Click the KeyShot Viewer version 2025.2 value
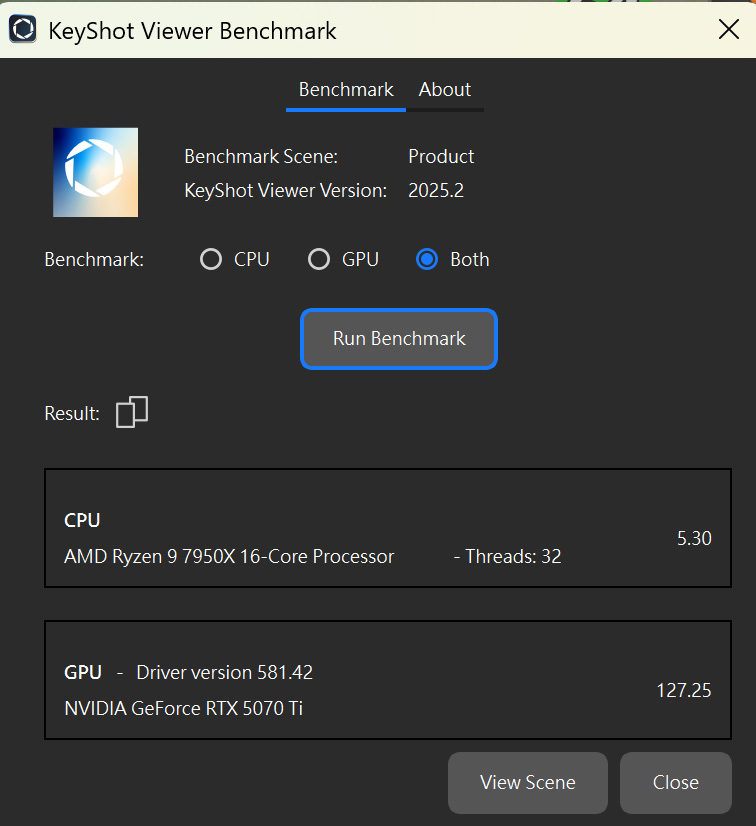This screenshot has height=826, width=756. 436,190
